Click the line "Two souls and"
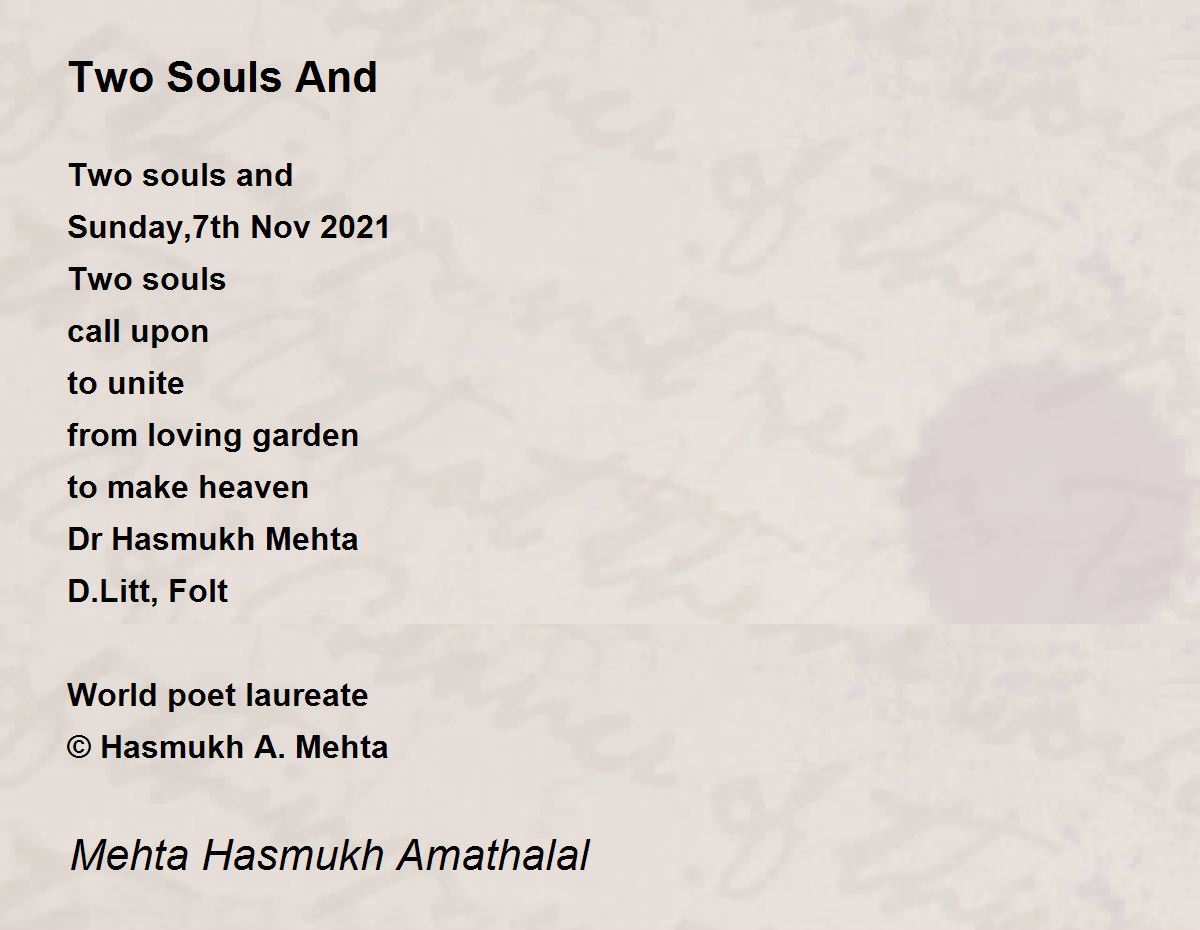Viewport: 1200px width, 930px height. (180, 175)
